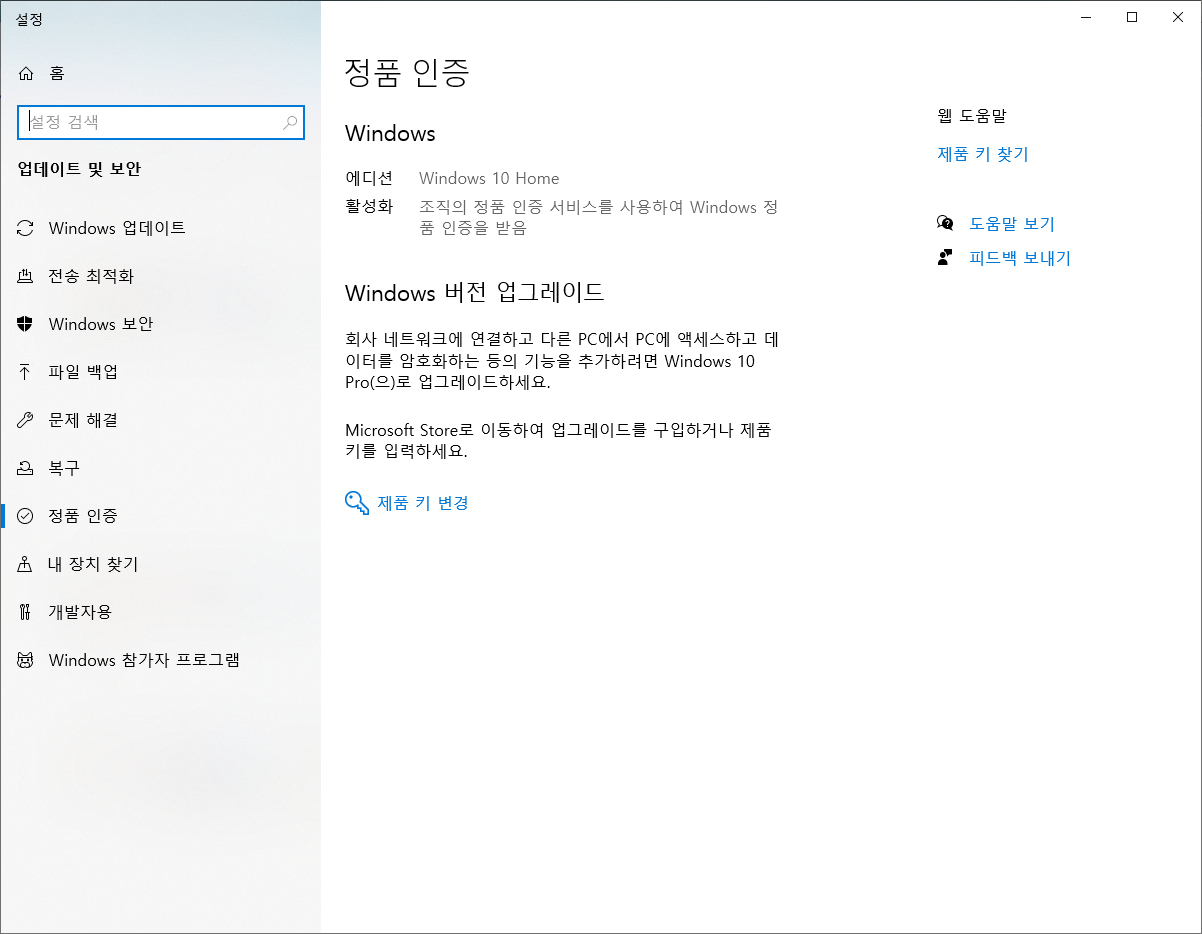Click the Windows 업데이트 refresh icon
1202x934 pixels.
[26, 228]
